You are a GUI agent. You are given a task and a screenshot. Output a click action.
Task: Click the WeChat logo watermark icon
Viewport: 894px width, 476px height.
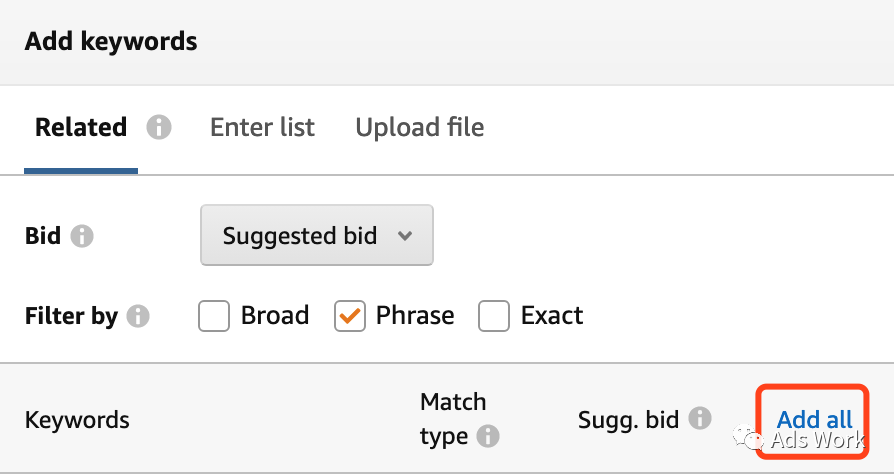point(748,438)
